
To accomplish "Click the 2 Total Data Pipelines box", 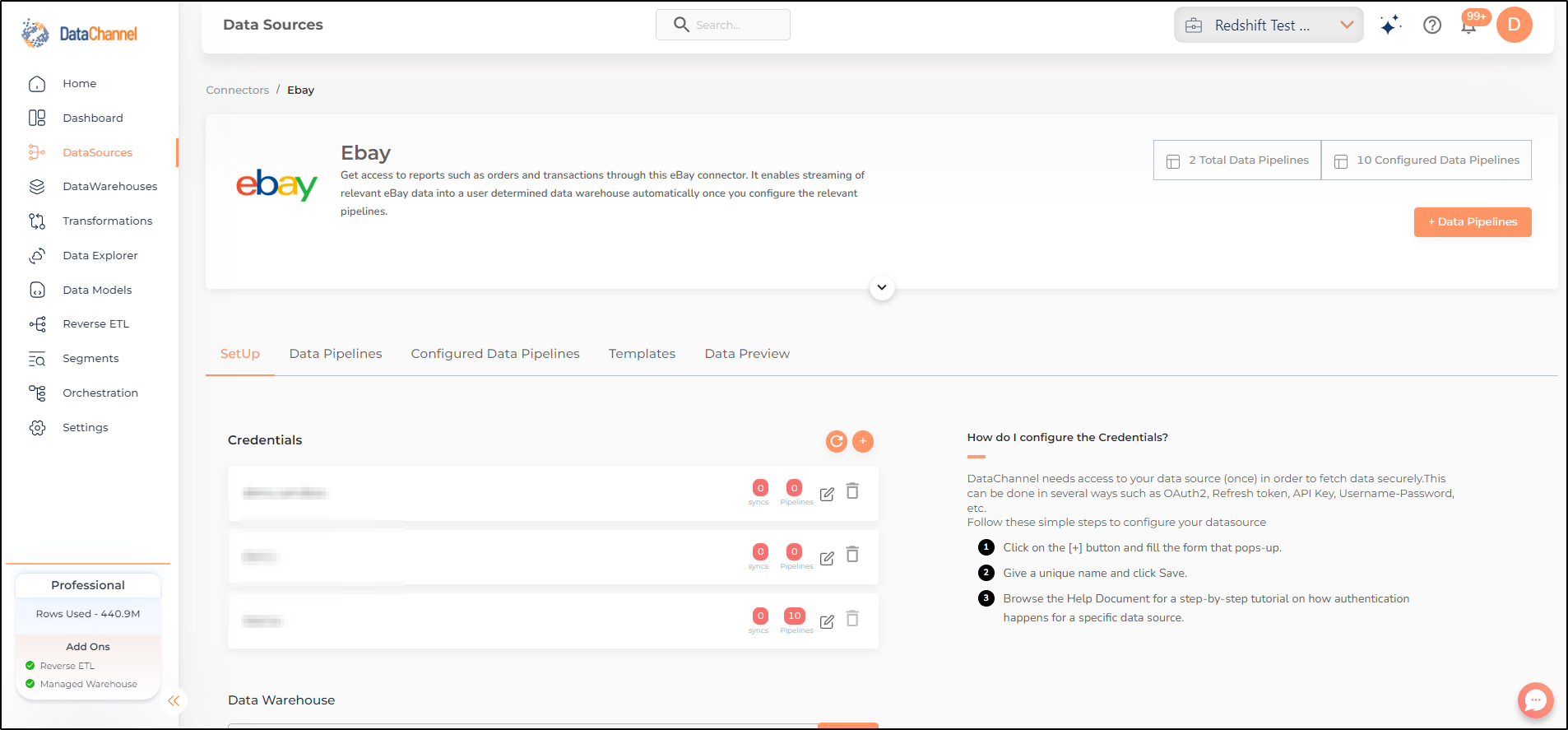I will point(1237,160).
